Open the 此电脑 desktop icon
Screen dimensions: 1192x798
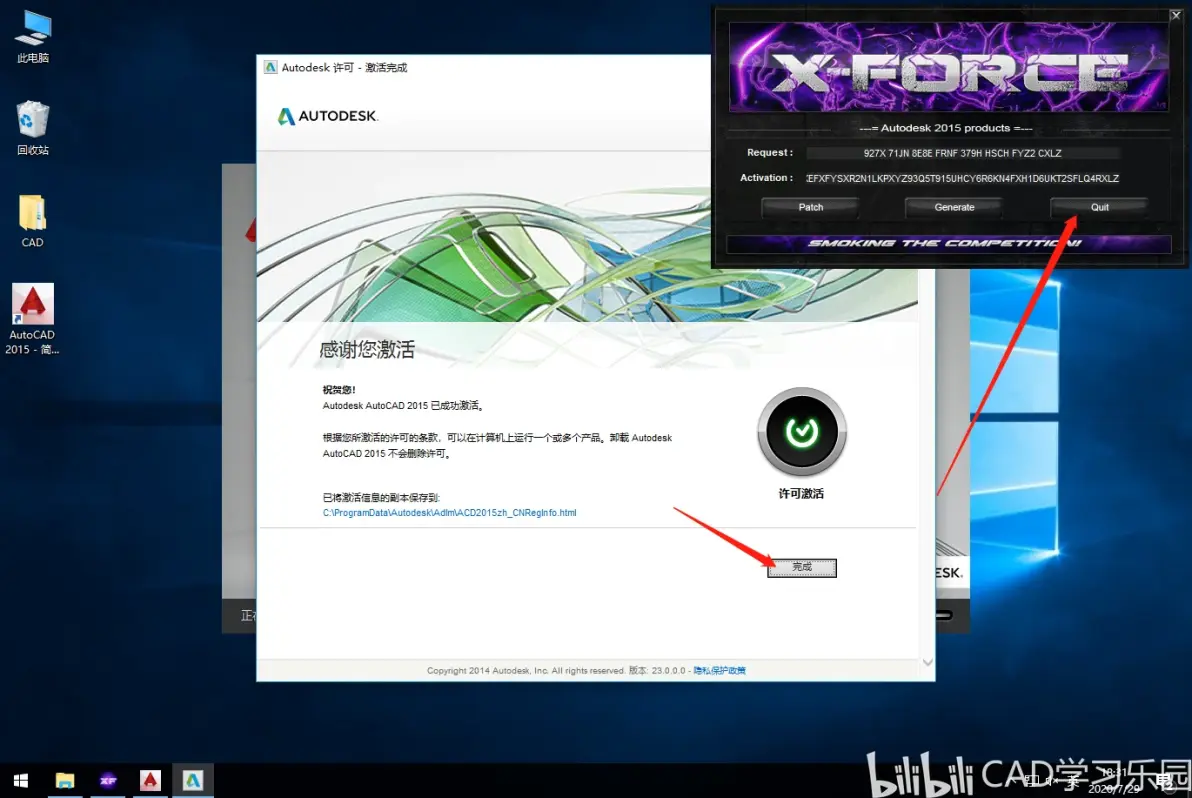pyautogui.click(x=33, y=36)
